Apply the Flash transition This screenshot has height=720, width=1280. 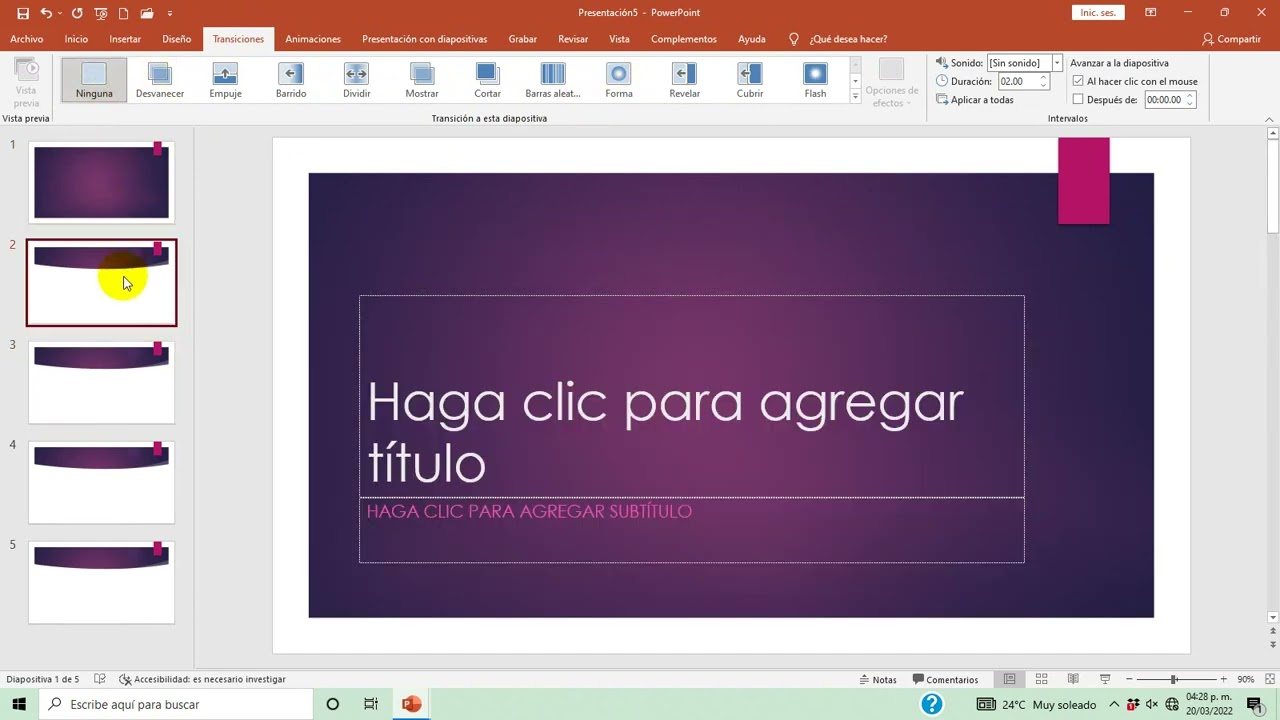coord(815,80)
